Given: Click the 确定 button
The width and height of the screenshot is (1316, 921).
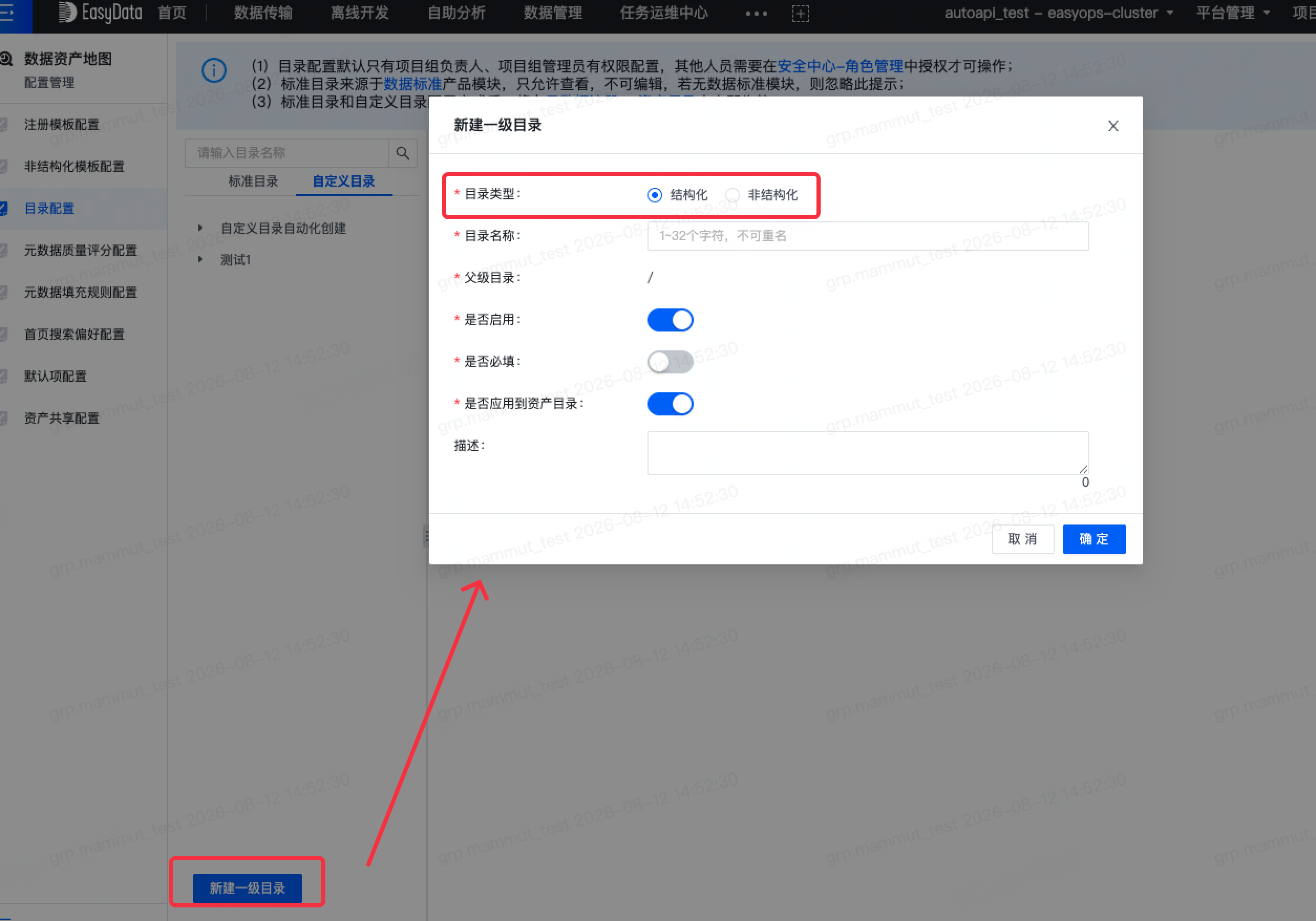Looking at the screenshot, I should click(x=1094, y=539).
